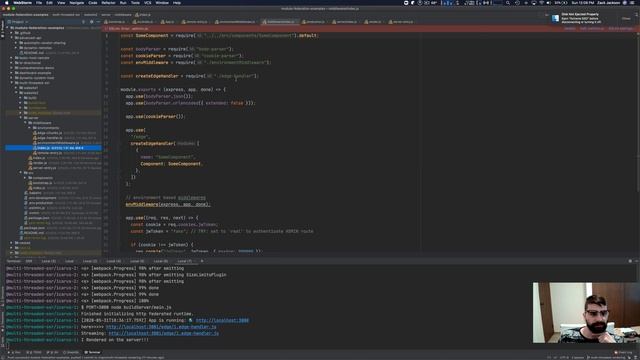640x360 pixels.
Task: Open the VCS menu
Action: pos(148,2)
